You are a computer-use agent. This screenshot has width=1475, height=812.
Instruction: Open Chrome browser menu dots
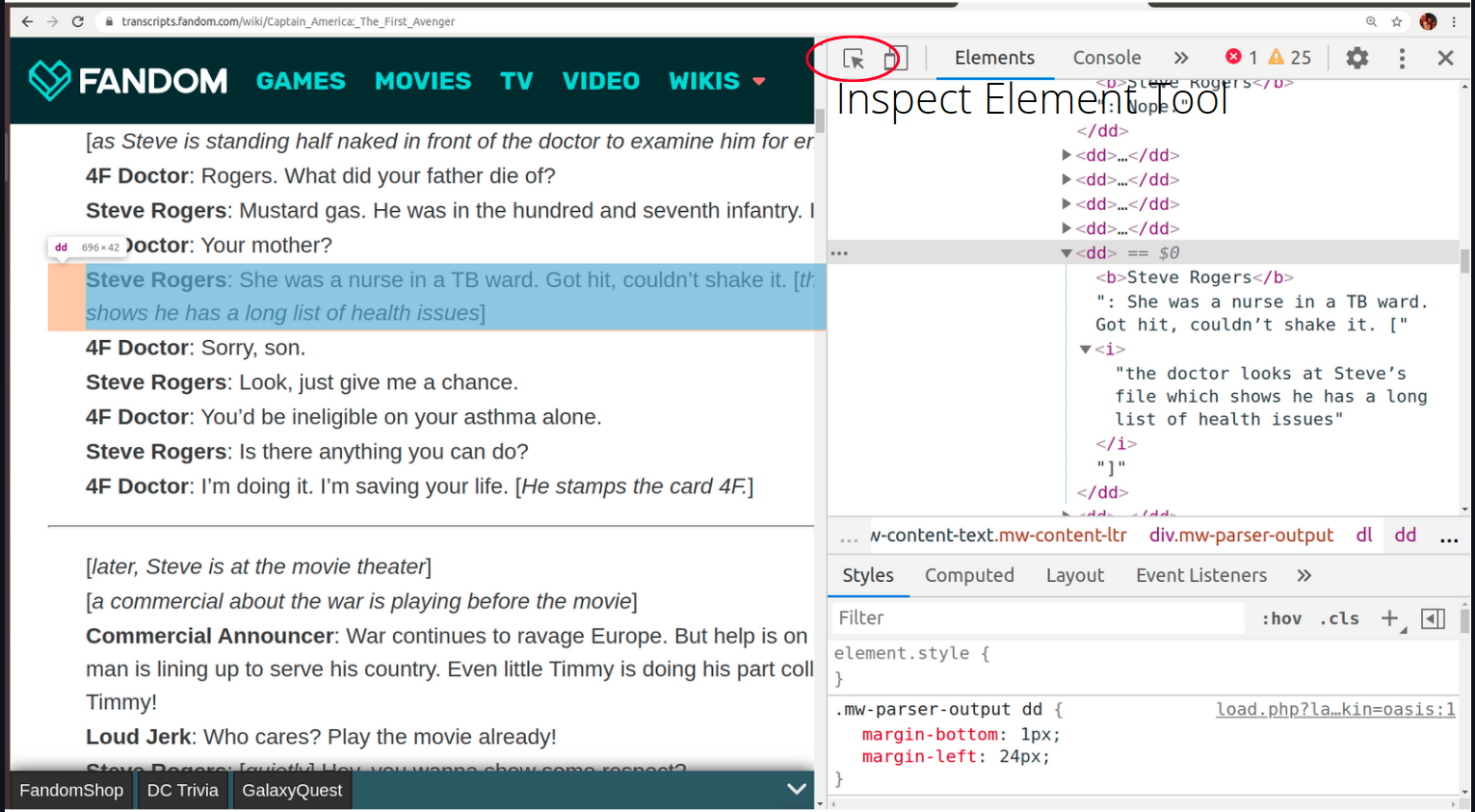pos(1455,21)
